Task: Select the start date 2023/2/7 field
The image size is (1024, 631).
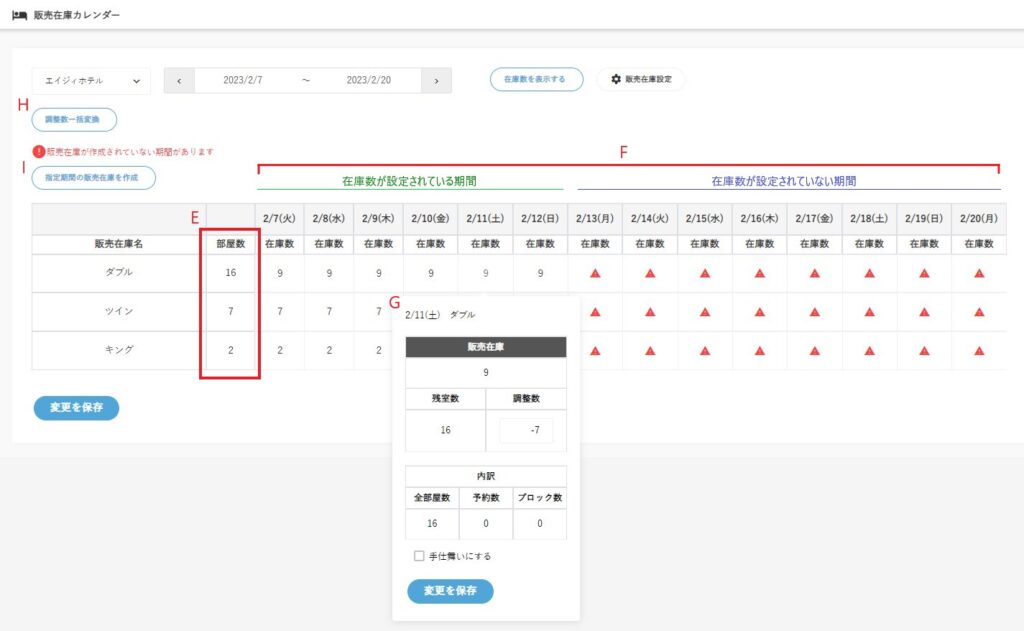Action: (x=242, y=81)
